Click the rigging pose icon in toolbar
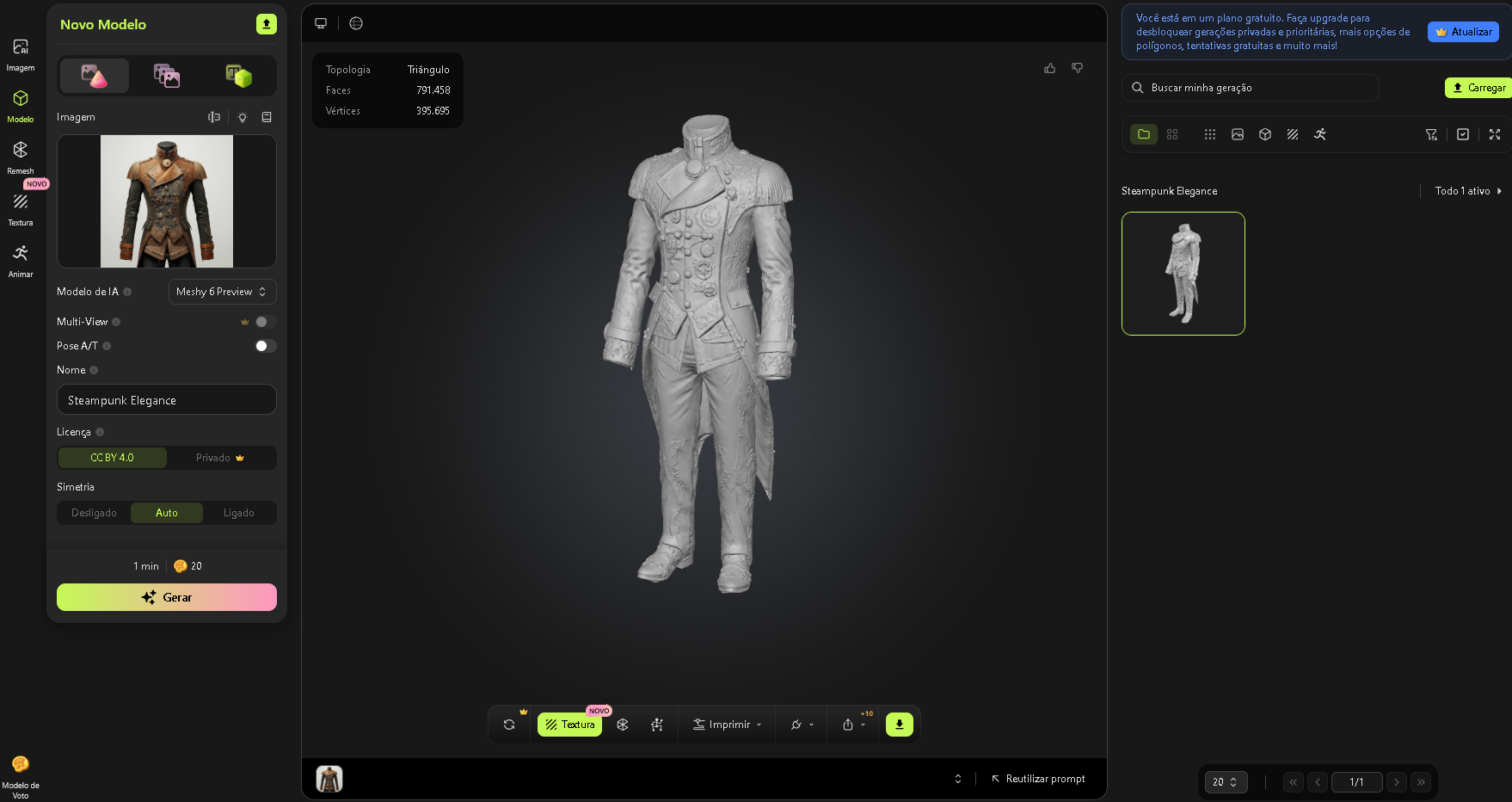 [657, 725]
